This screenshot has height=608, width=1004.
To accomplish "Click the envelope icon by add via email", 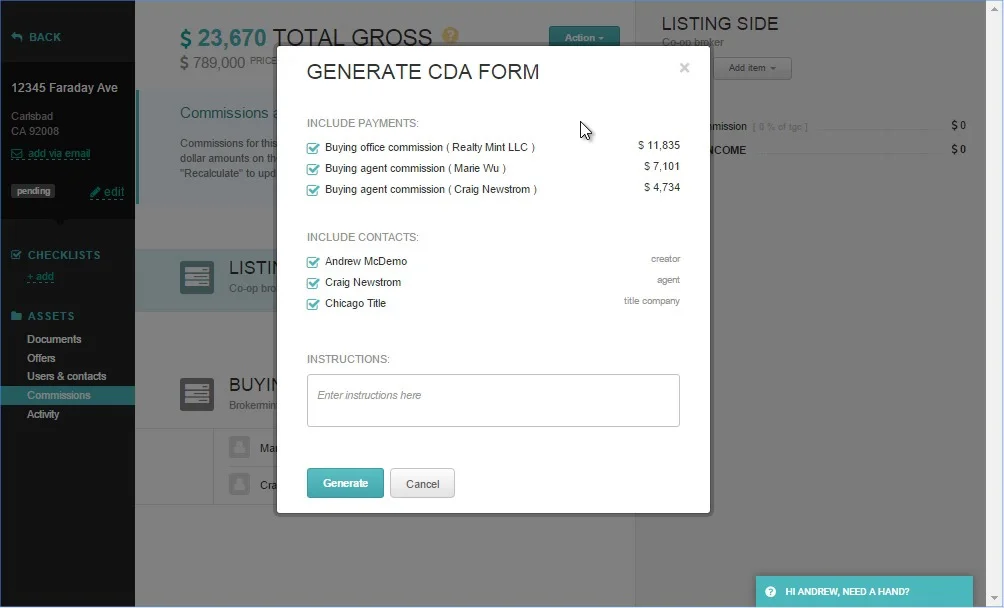I will 17,154.
